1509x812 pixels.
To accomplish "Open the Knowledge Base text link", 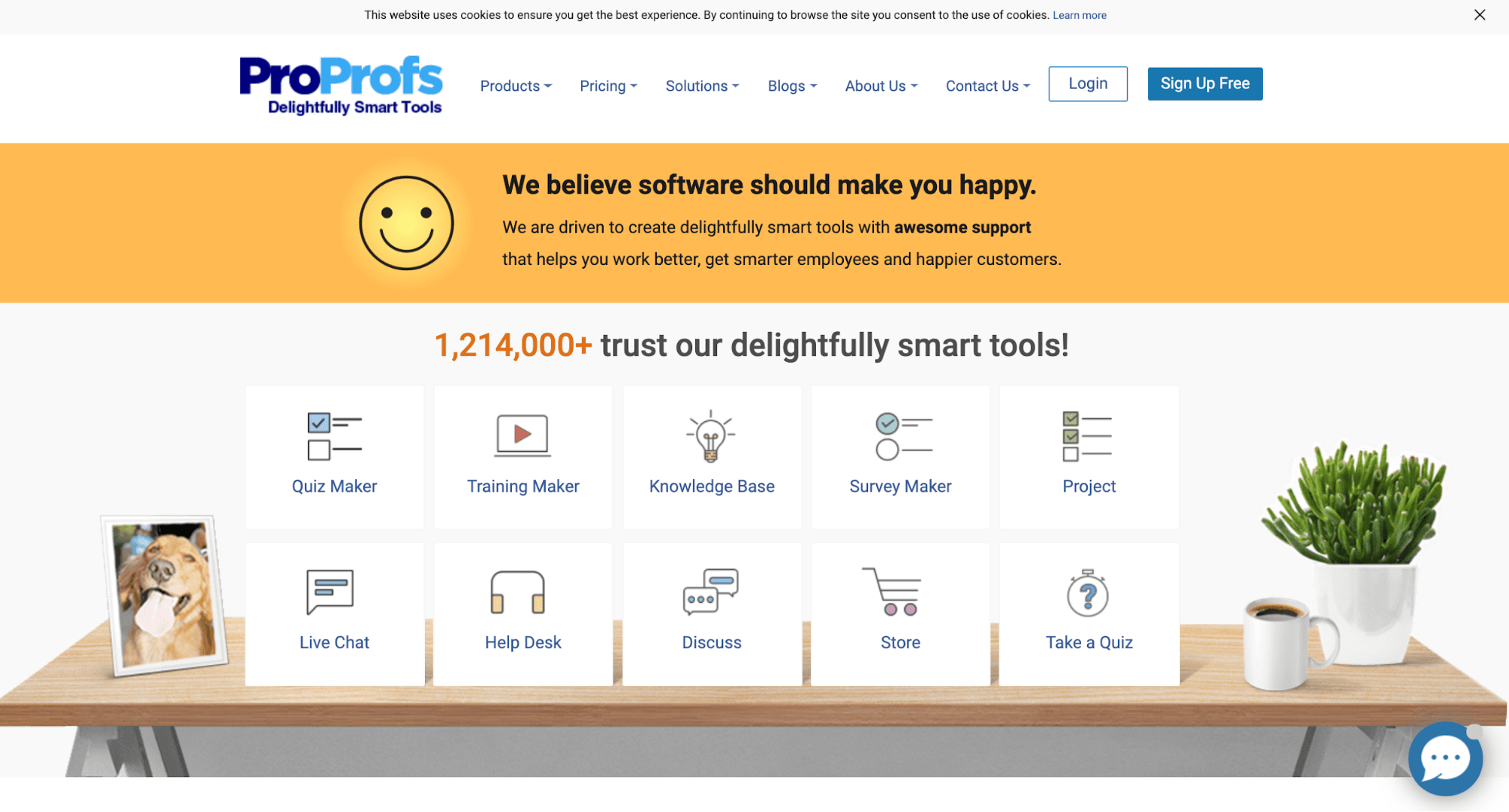I will pyautogui.click(x=712, y=486).
